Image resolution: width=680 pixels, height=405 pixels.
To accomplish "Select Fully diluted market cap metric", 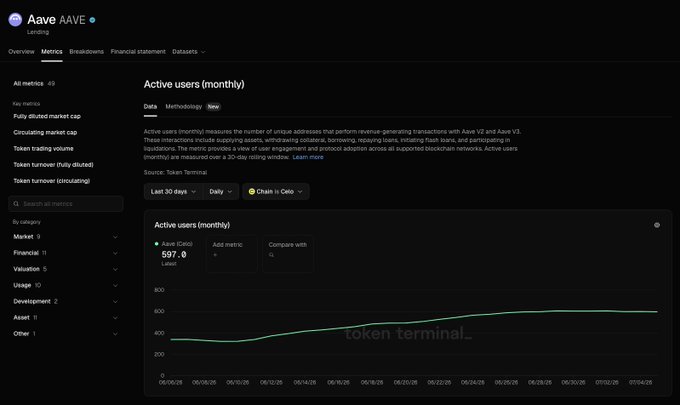I will point(47,116).
